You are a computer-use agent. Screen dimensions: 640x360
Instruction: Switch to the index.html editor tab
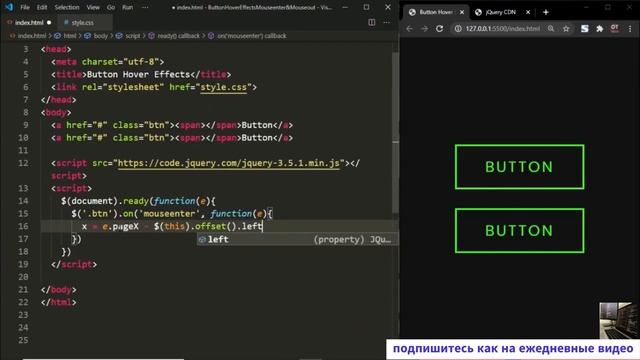(29, 22)
